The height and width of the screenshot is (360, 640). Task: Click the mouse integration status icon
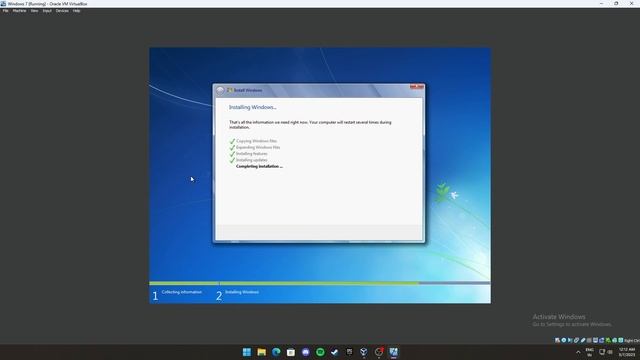614,340
